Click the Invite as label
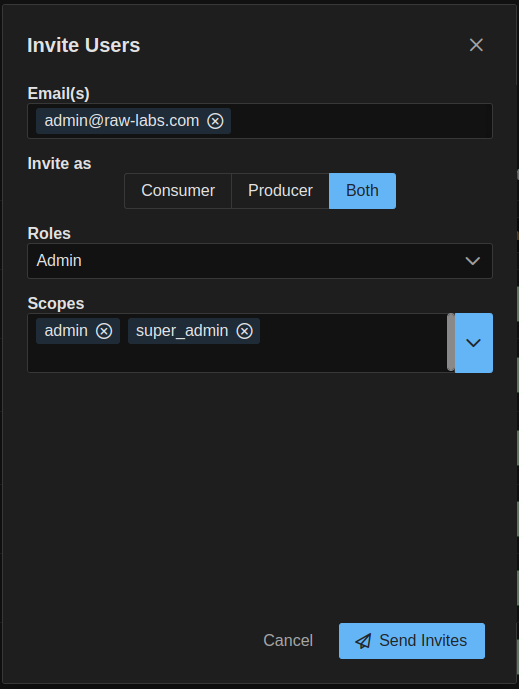The image size is (519, 689). tap(59, 163)
